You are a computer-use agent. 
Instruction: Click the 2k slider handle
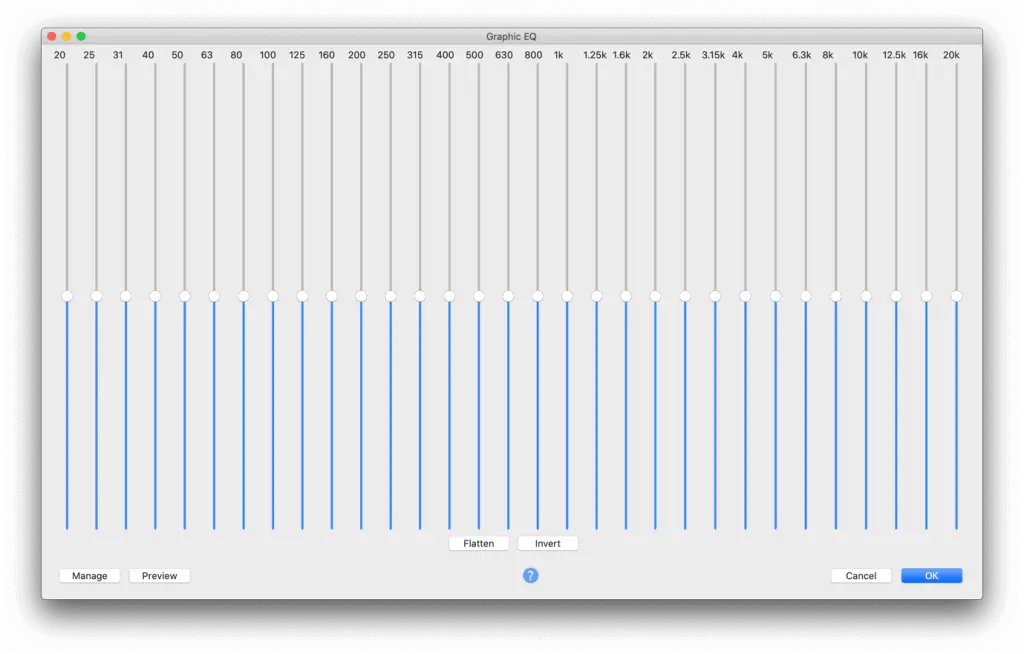tap(655, 297)
